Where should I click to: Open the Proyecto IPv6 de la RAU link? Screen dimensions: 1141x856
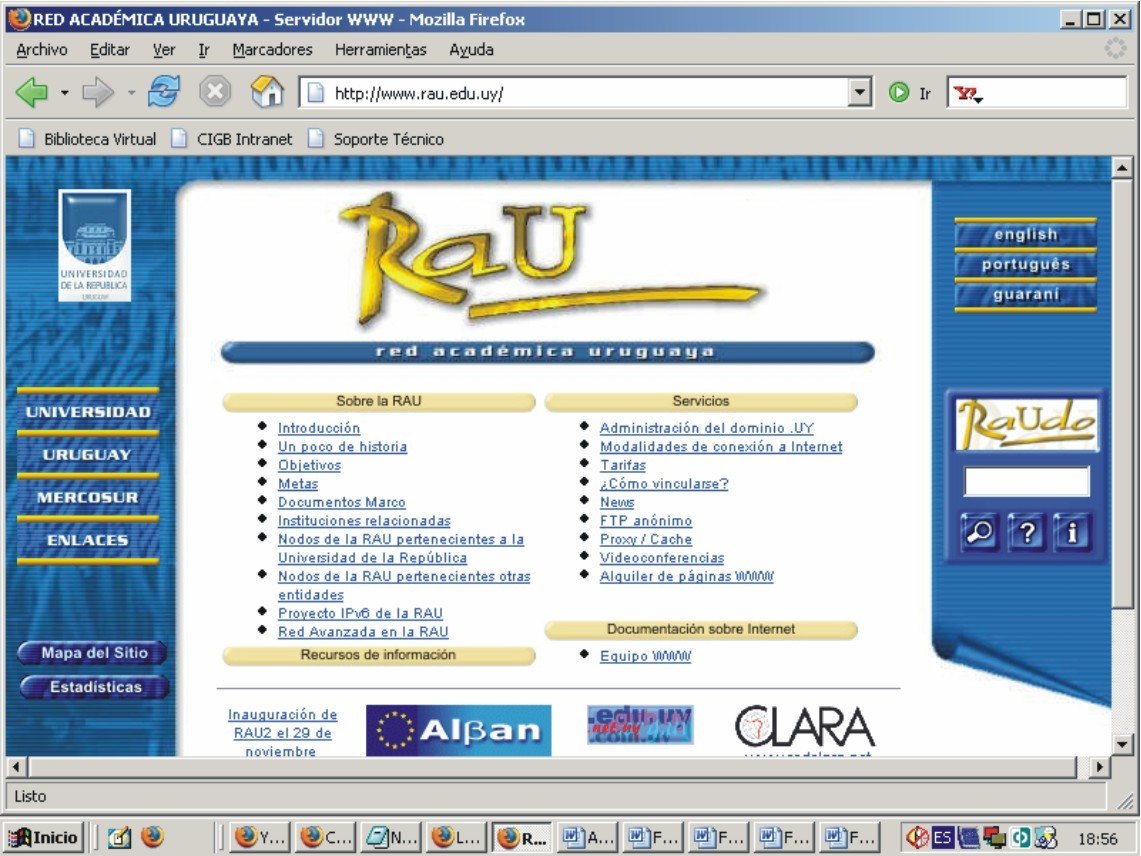(360, 614)
